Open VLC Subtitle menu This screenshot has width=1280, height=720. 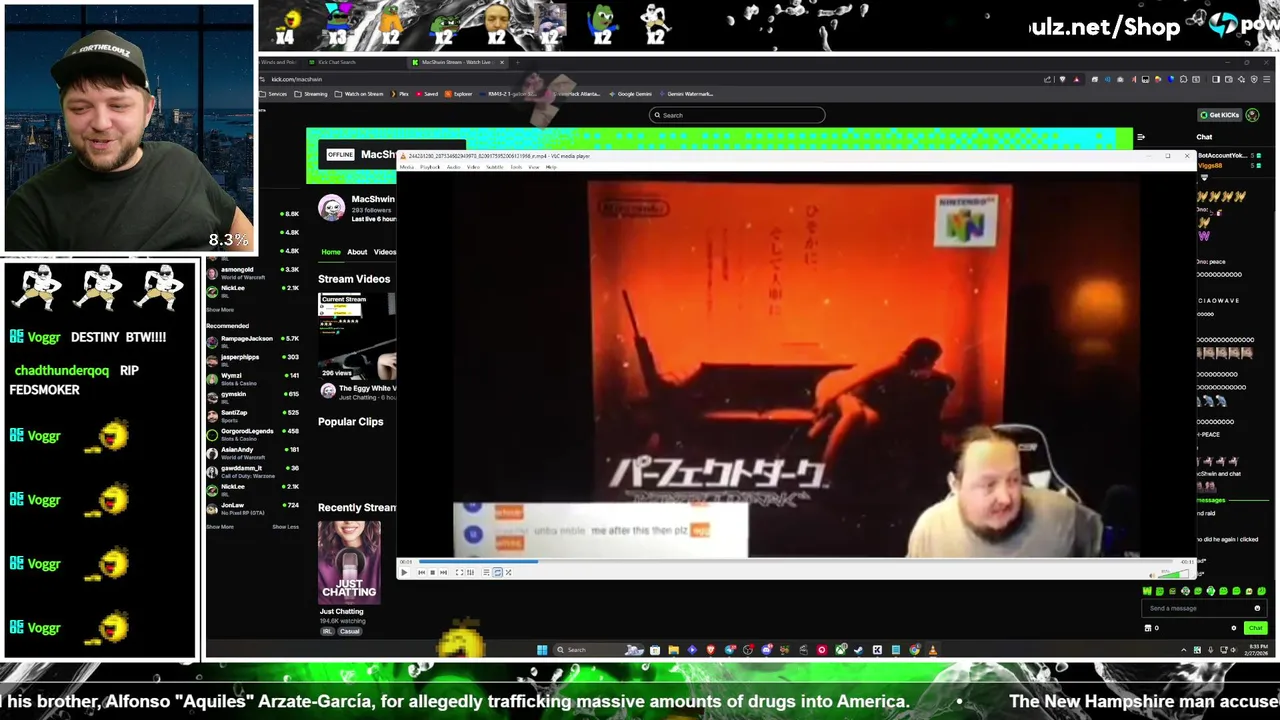point(495,167)
